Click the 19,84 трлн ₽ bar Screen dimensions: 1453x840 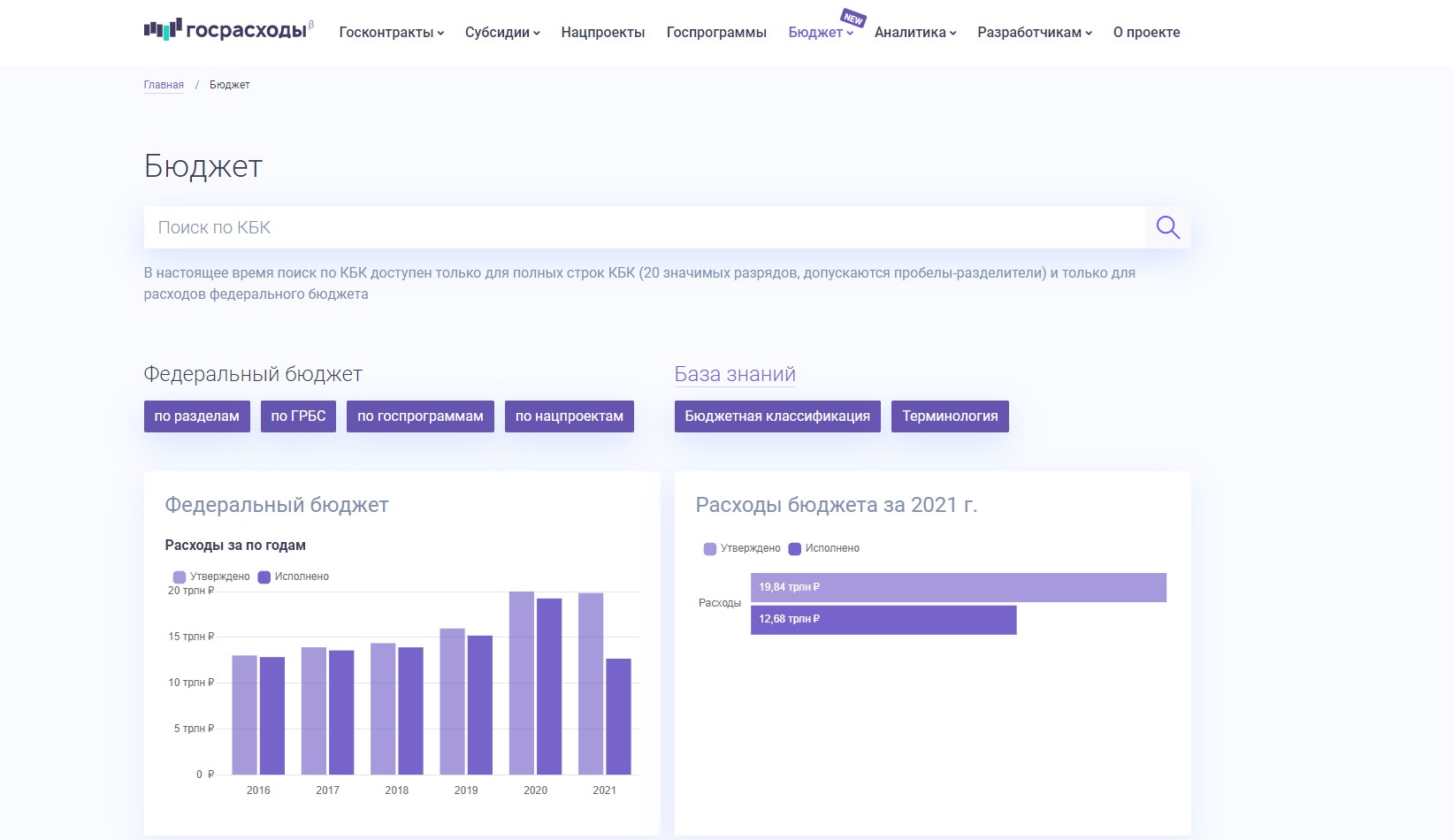coord(959,587)
